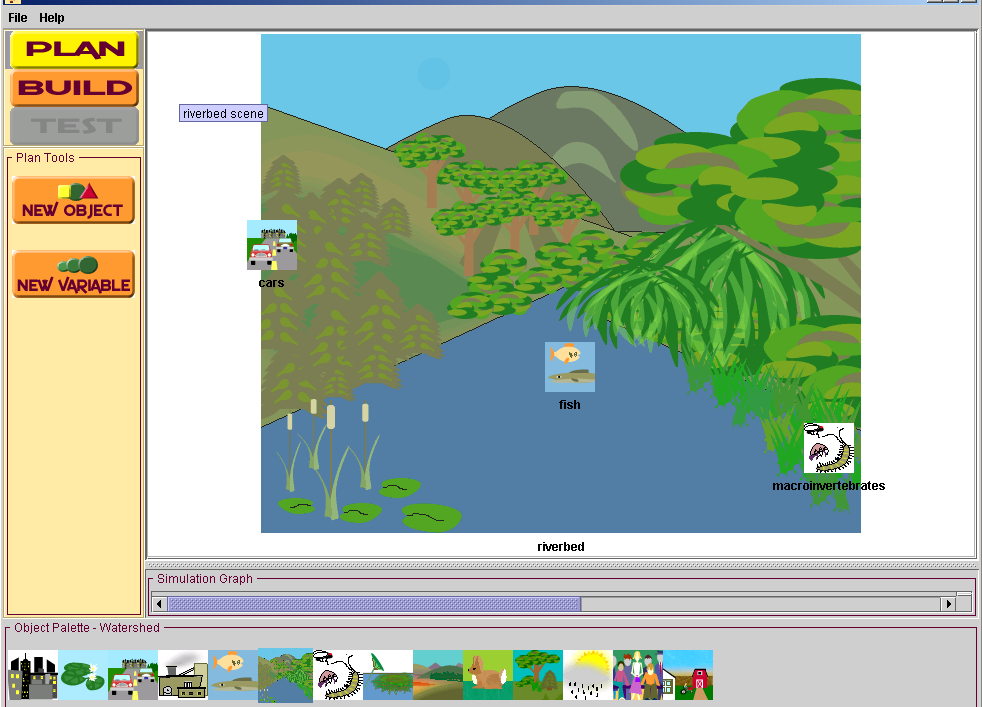The height and width of the screenshot is (707, 982).
Task: Select the rabbit object in the palette
Action: (x=488, y=675)
